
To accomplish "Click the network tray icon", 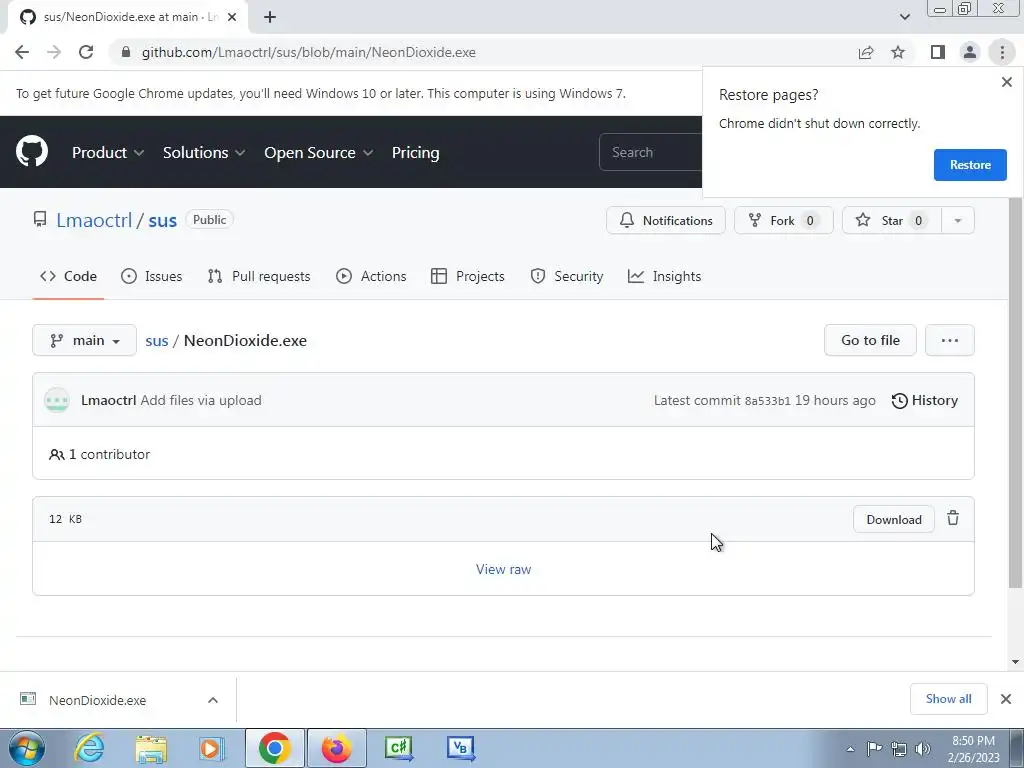I will click(x=899, y=749).
